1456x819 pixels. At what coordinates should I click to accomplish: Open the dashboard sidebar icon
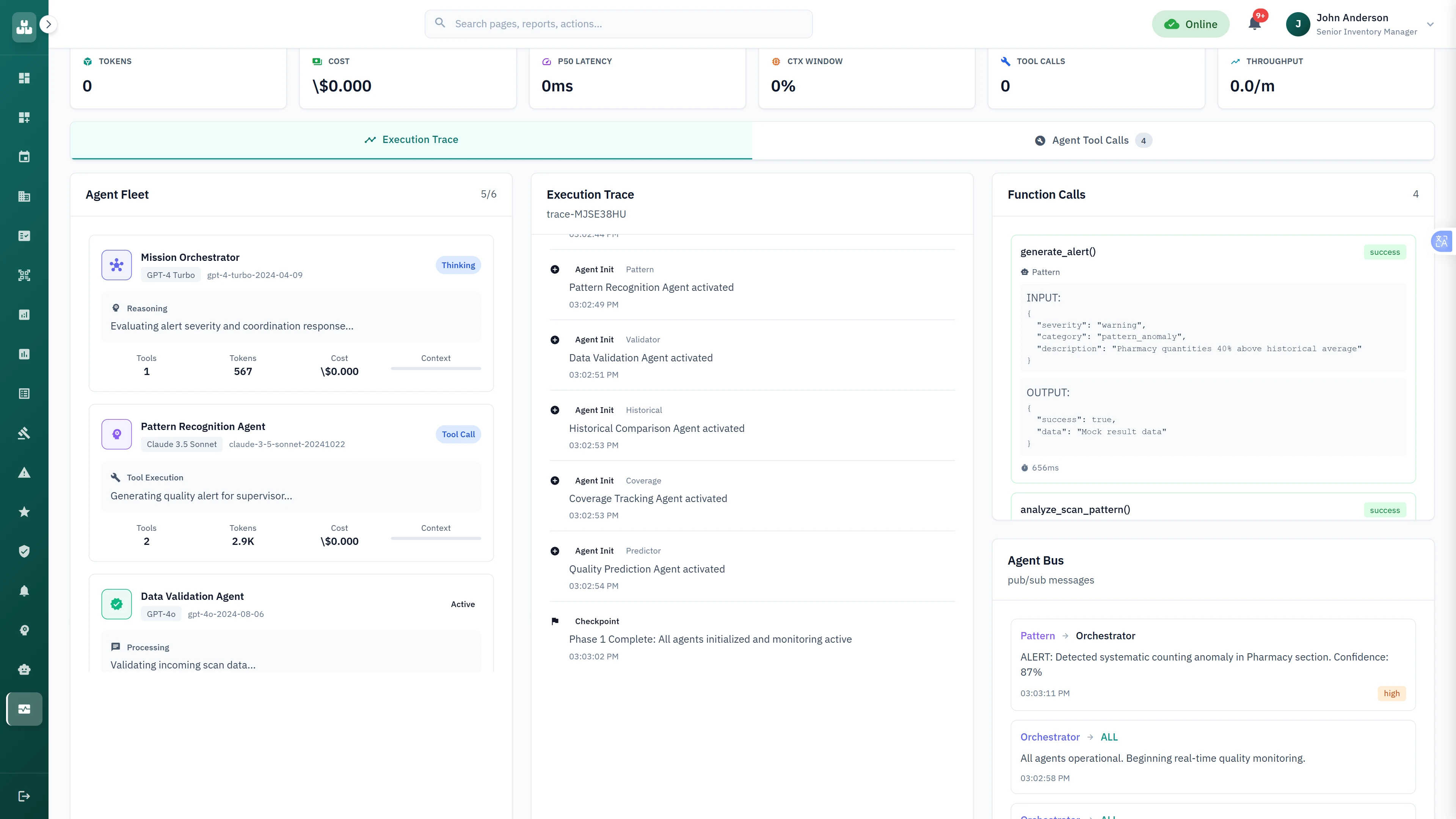(x=24, y=78)
